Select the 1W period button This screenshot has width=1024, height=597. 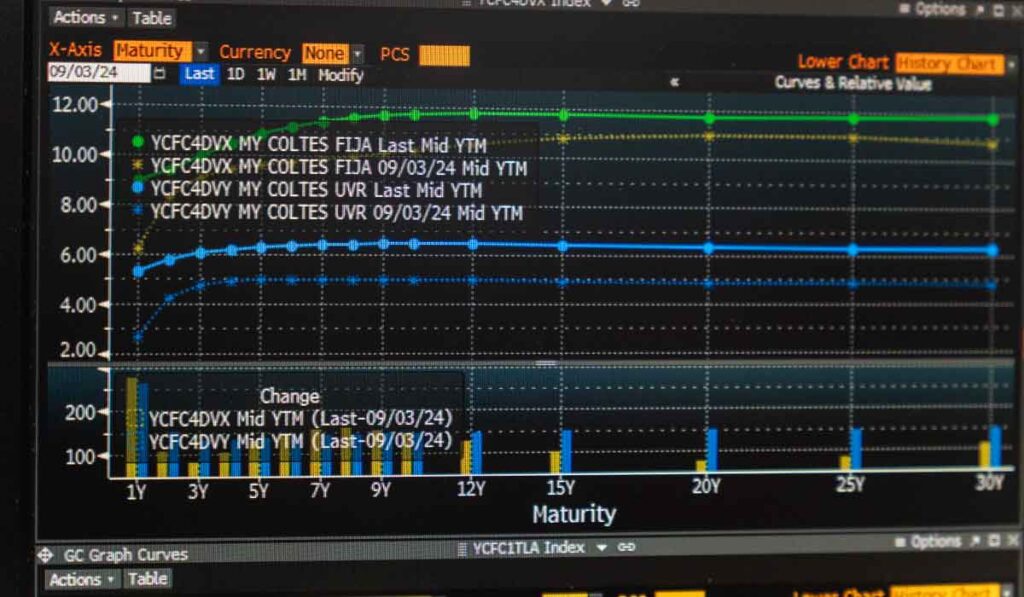(x=266, y=74)
